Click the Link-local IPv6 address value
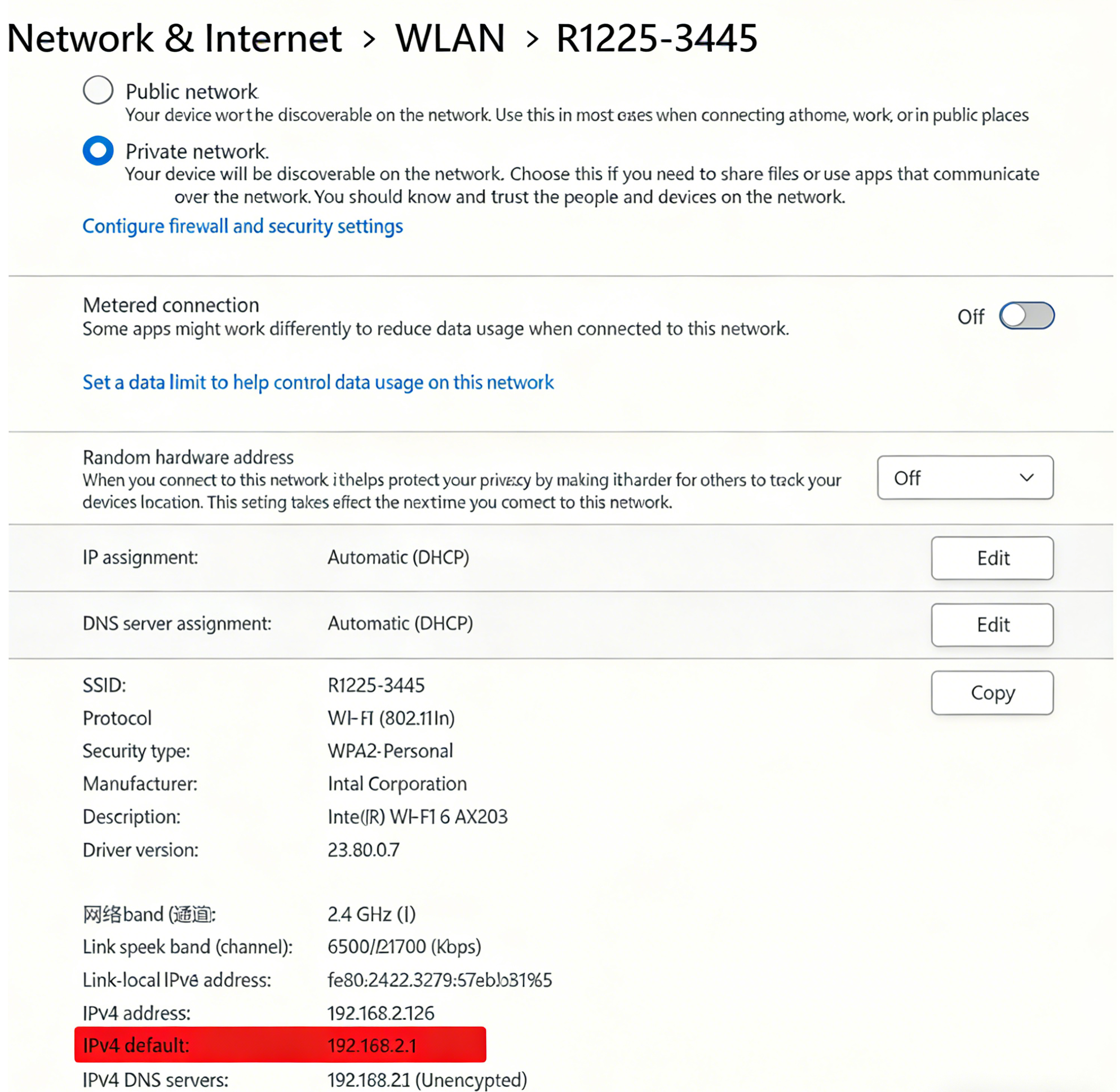 pyautogui.click(x=440, y=980)
